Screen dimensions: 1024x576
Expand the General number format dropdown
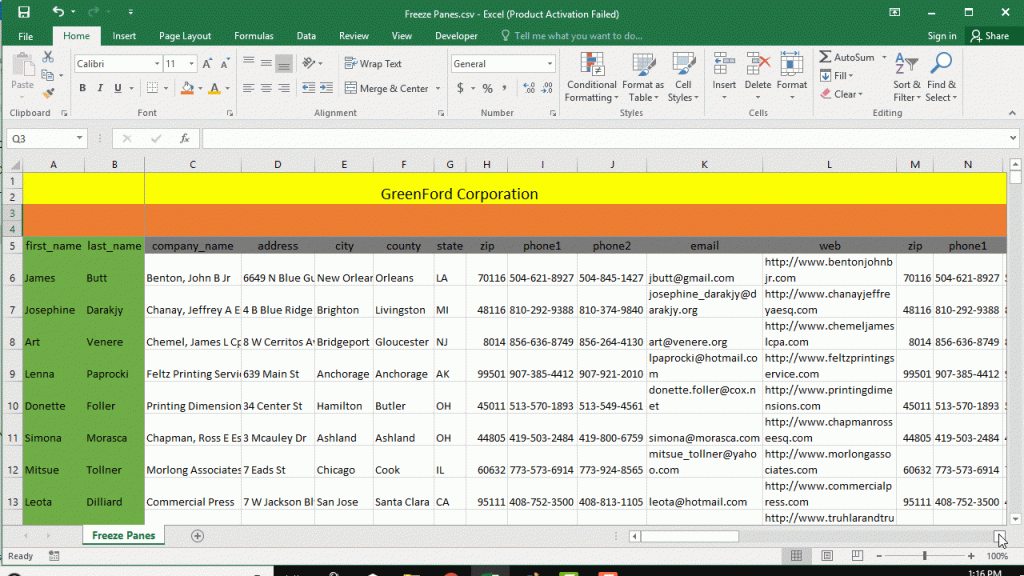(549, 64)
